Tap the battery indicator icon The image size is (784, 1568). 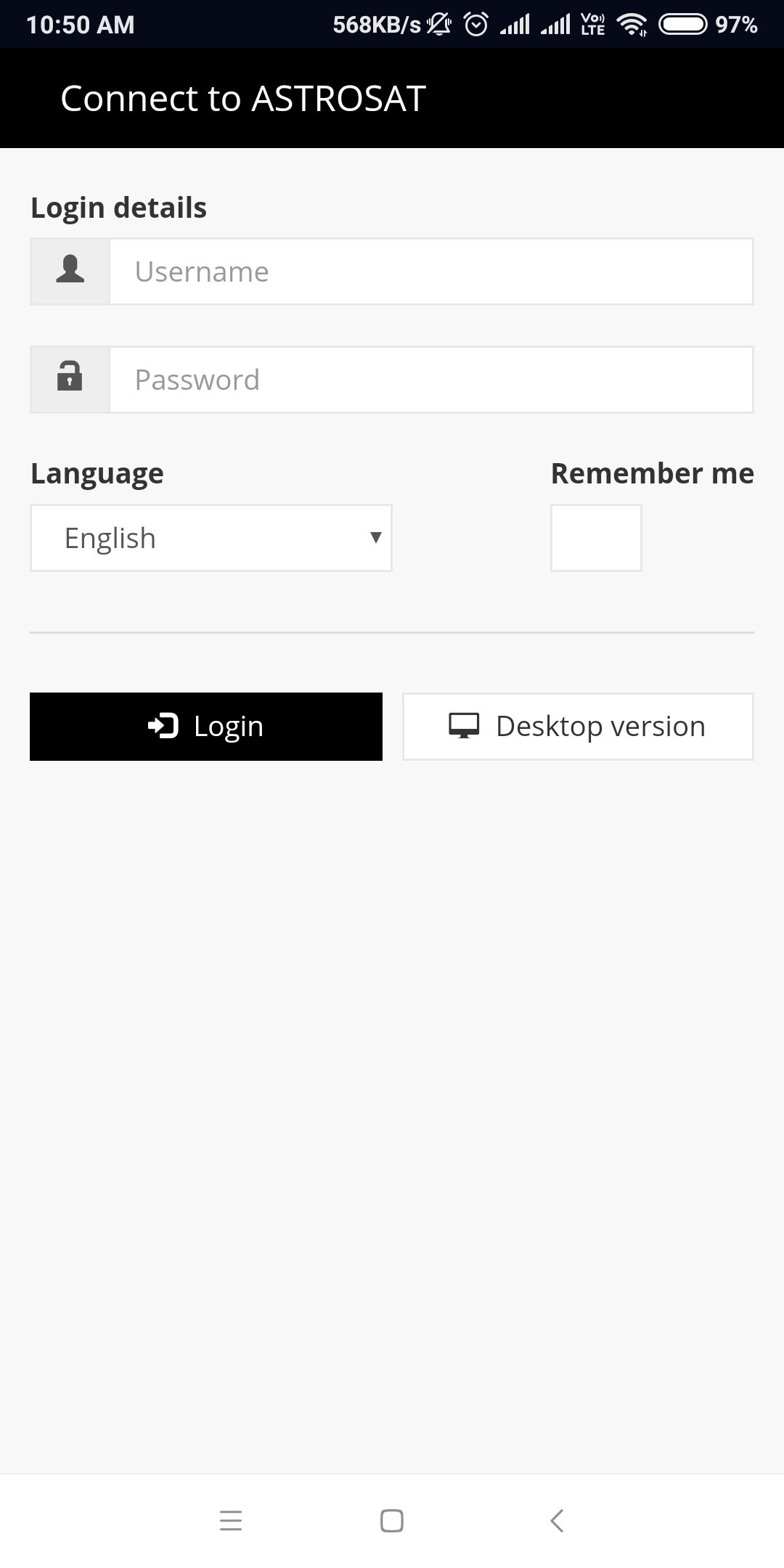682,25
